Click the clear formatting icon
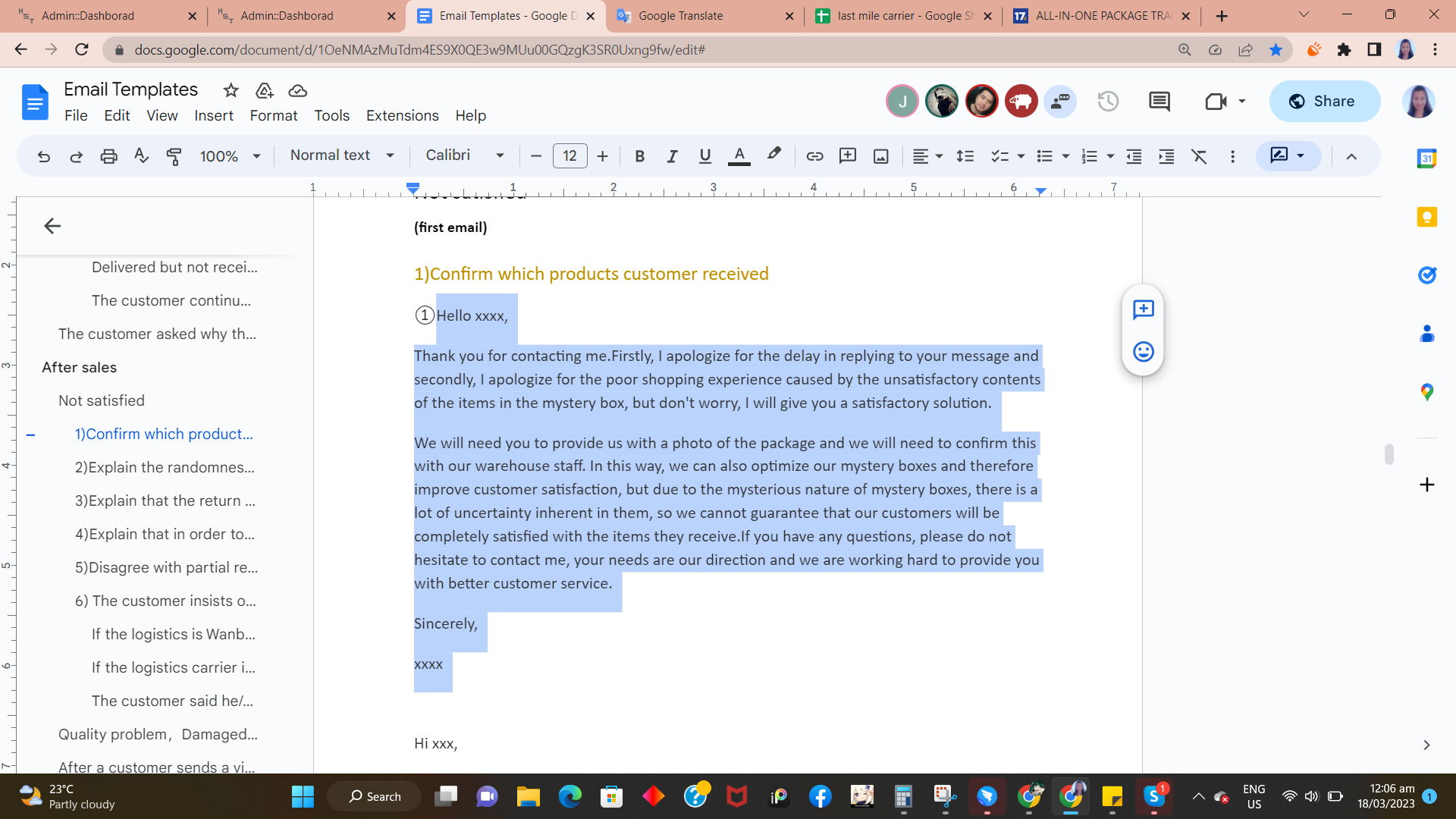 click(1199, 156)
